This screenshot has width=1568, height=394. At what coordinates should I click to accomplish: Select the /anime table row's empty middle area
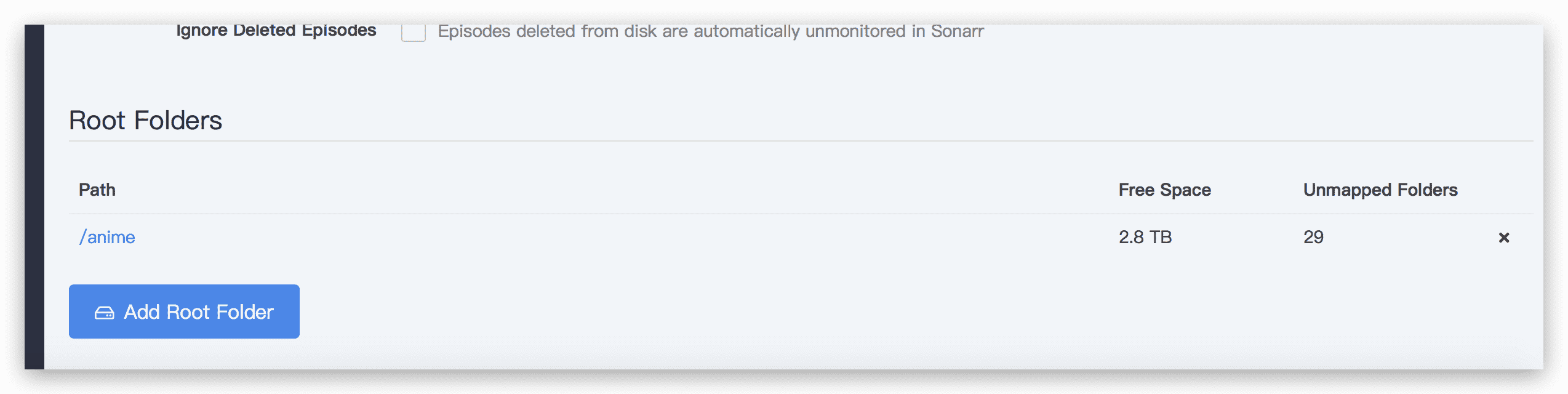615,237
